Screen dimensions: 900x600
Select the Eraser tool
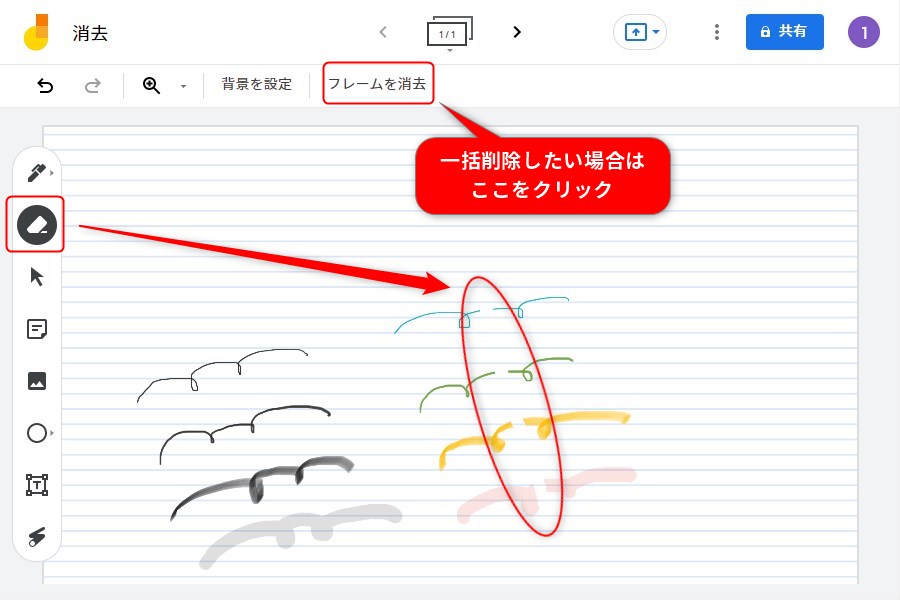click(37, 224)
